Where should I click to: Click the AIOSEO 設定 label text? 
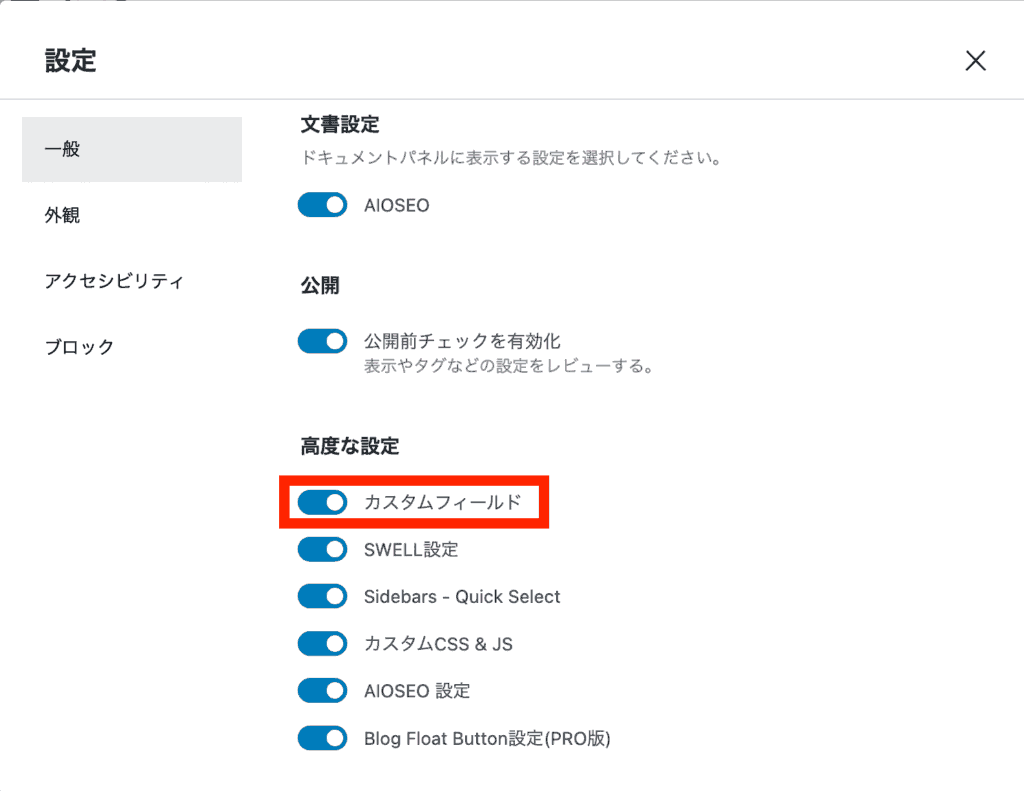click(x=417, y=691)
